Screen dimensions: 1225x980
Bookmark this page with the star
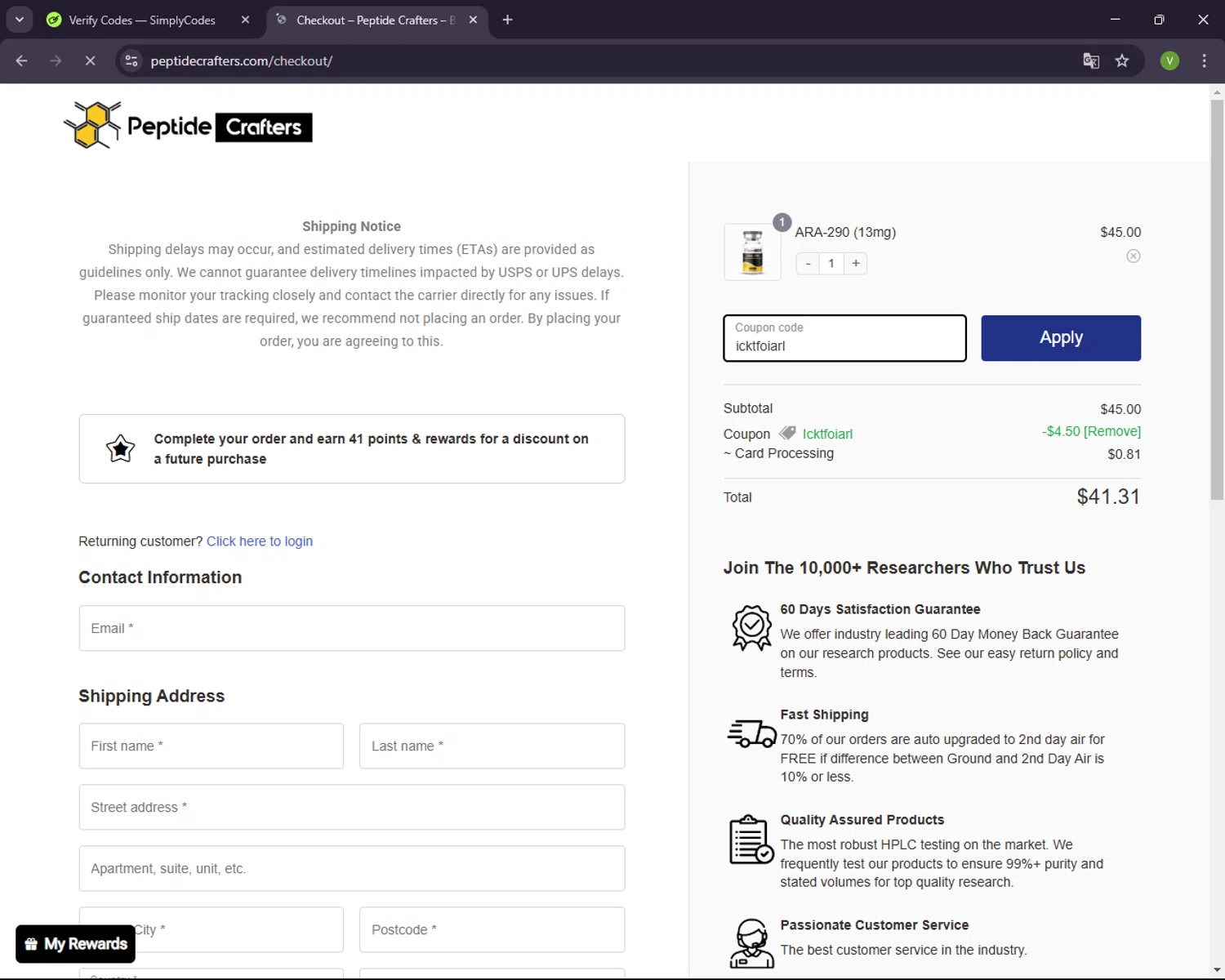(x=1122, y=60)
